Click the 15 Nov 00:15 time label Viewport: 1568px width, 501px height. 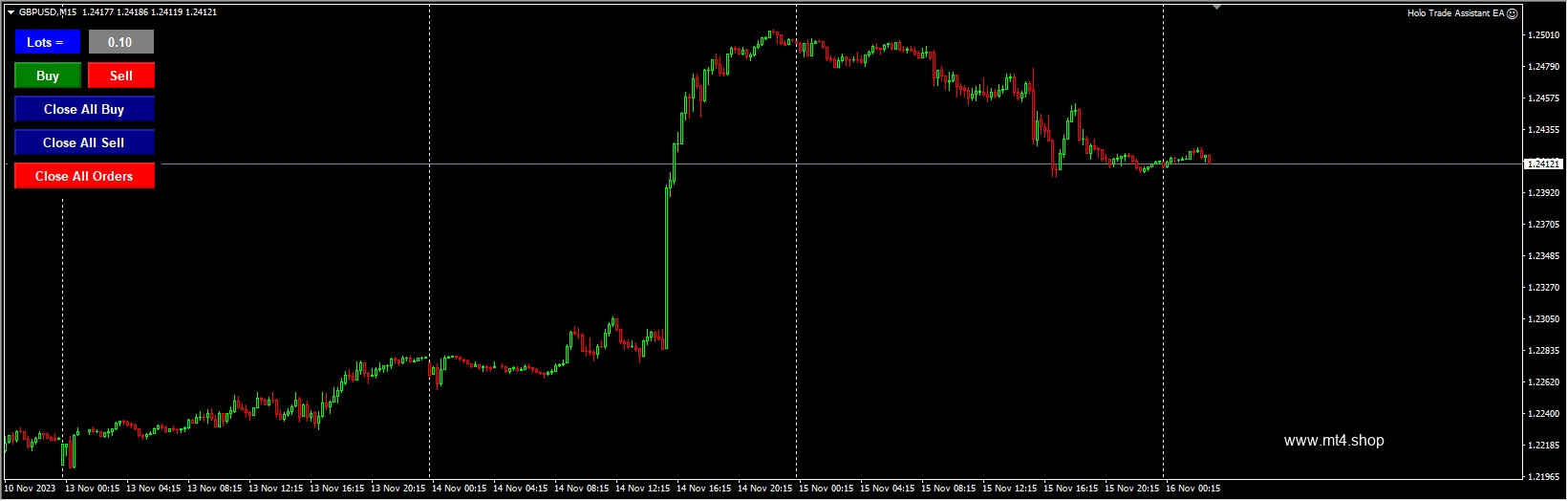(x=827, y=489)
